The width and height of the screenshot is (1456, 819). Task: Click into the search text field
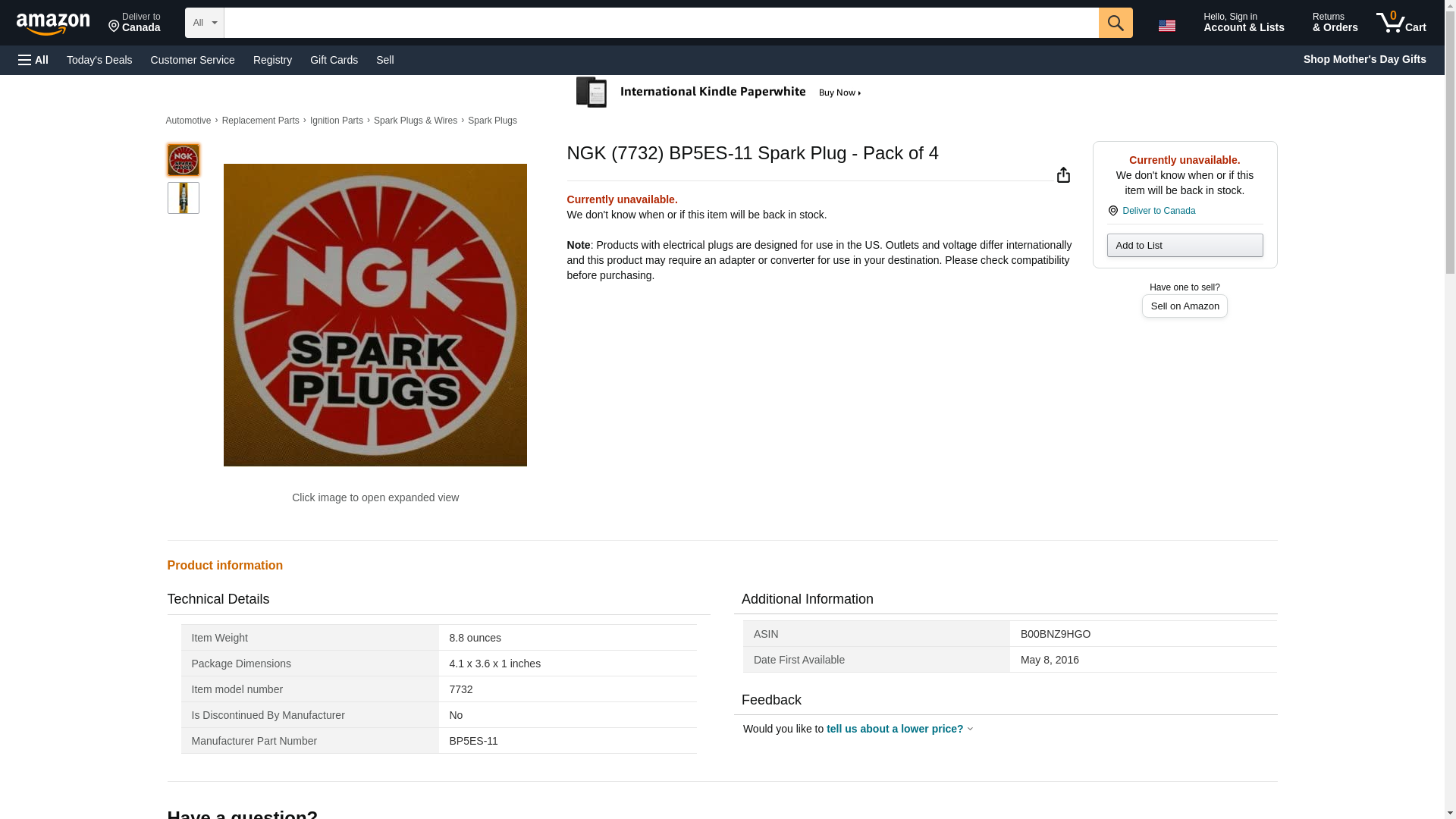660,23
